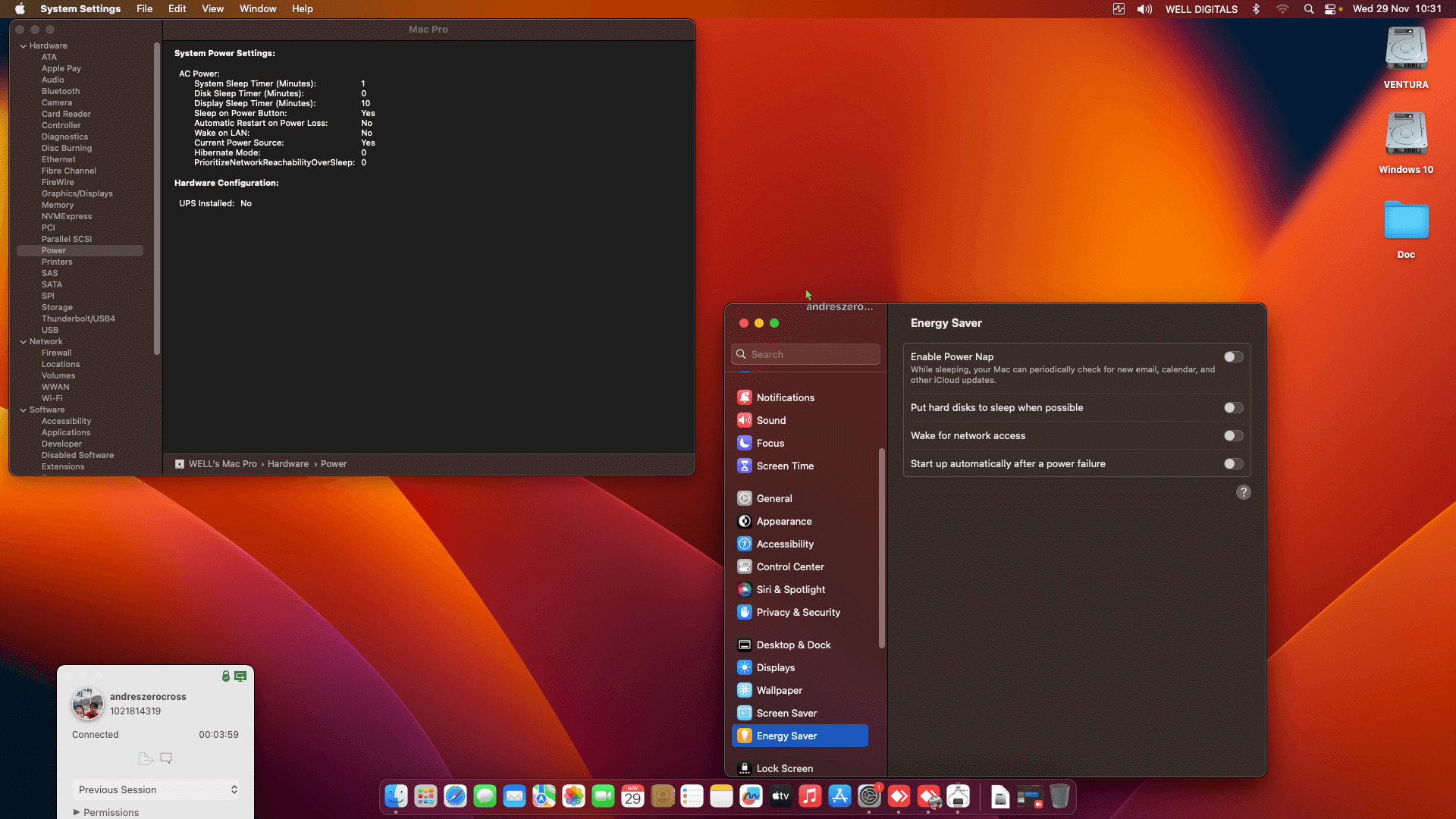
Task: Open Privacy & Security settings
Action: 798,612
